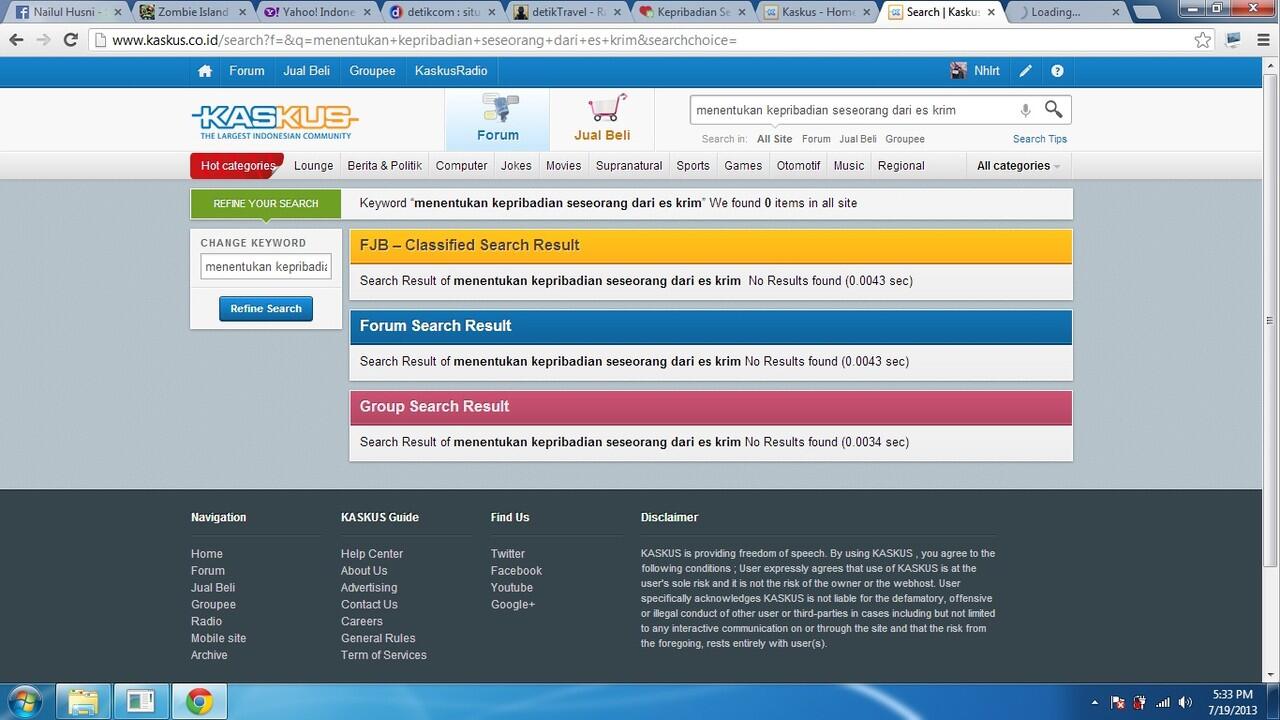Click Twitter footer link
This screenshot has height=720, width=1280.
pos(508,554)
